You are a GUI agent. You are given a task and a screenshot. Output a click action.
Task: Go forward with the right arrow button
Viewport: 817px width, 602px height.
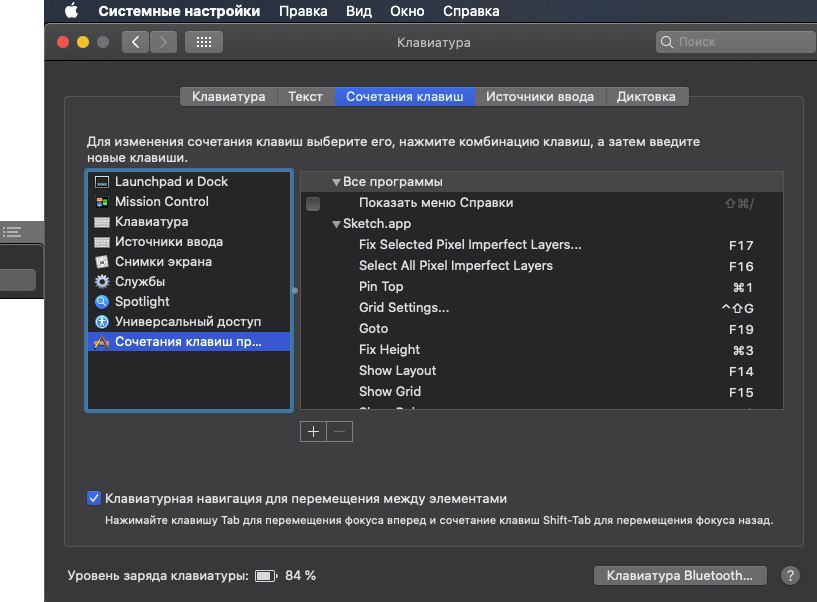coord(164,42)
